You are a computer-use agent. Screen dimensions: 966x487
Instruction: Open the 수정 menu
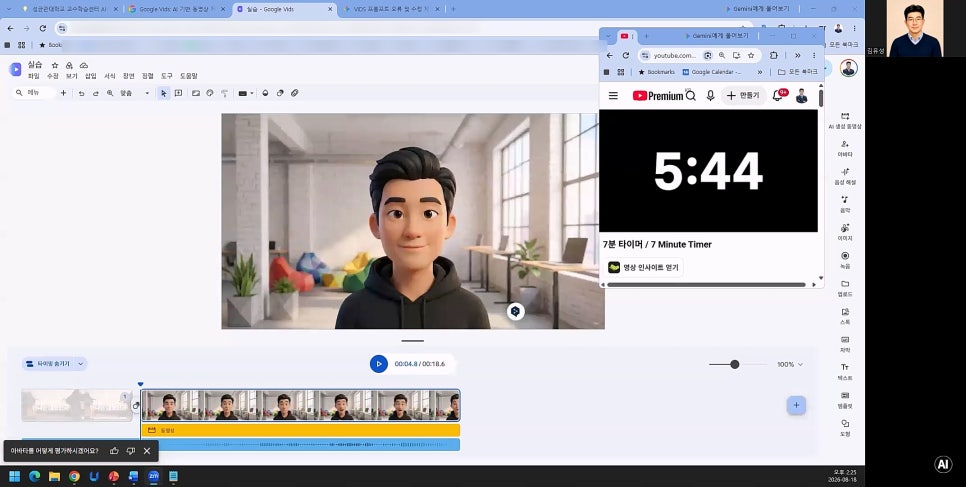52,76
